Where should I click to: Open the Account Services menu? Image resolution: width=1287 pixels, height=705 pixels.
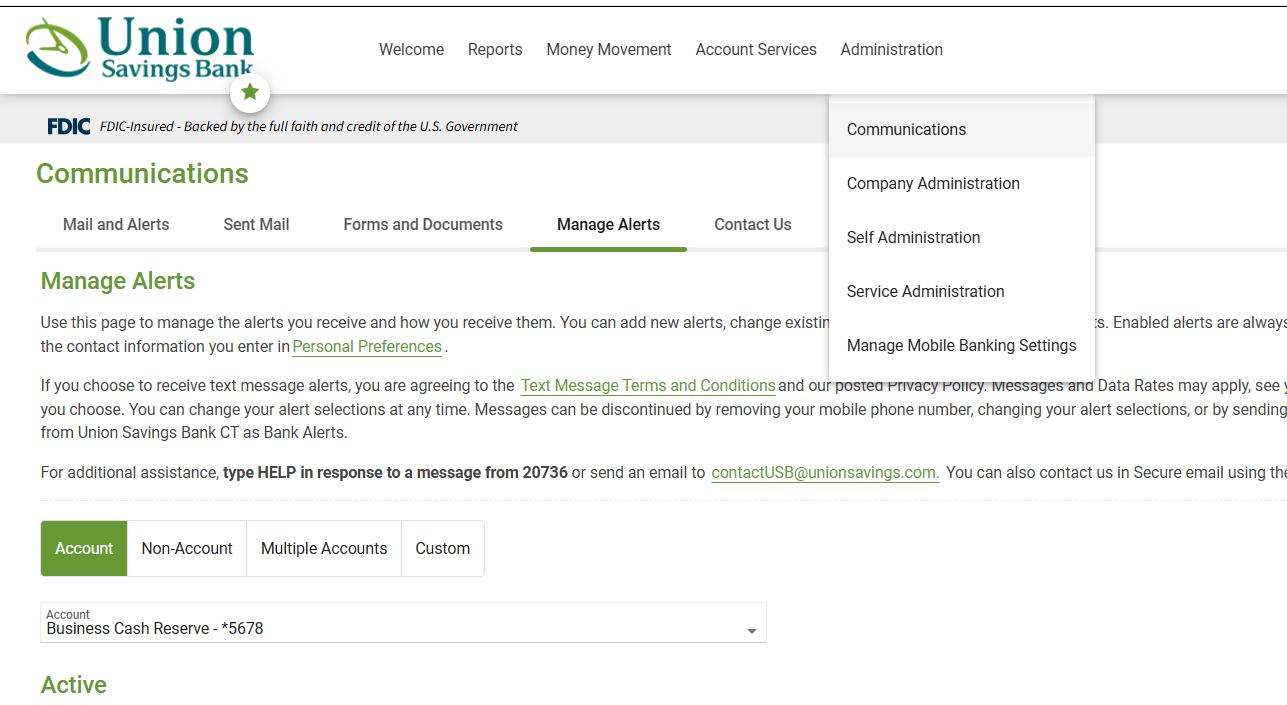[756, 49]
